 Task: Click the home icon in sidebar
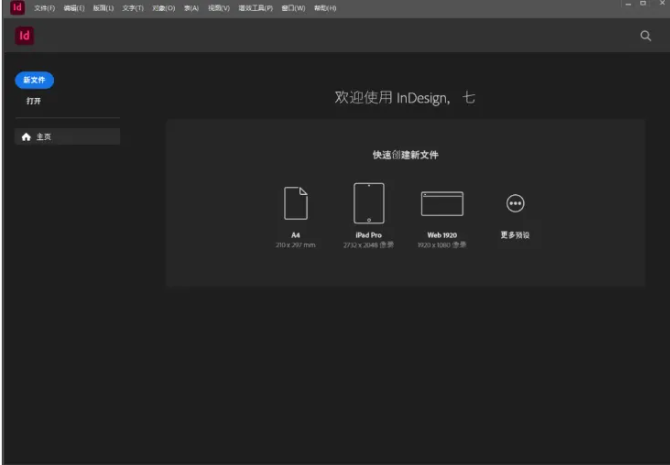(26, 137)
